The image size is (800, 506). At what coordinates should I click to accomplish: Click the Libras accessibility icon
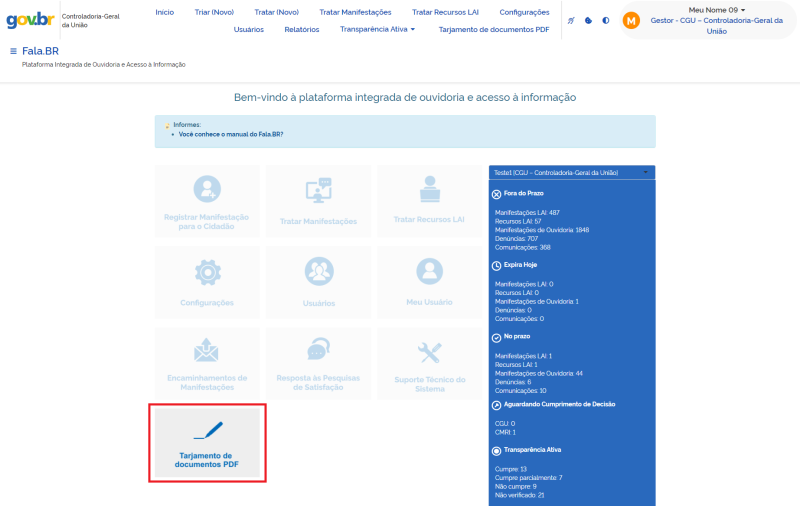571,20
